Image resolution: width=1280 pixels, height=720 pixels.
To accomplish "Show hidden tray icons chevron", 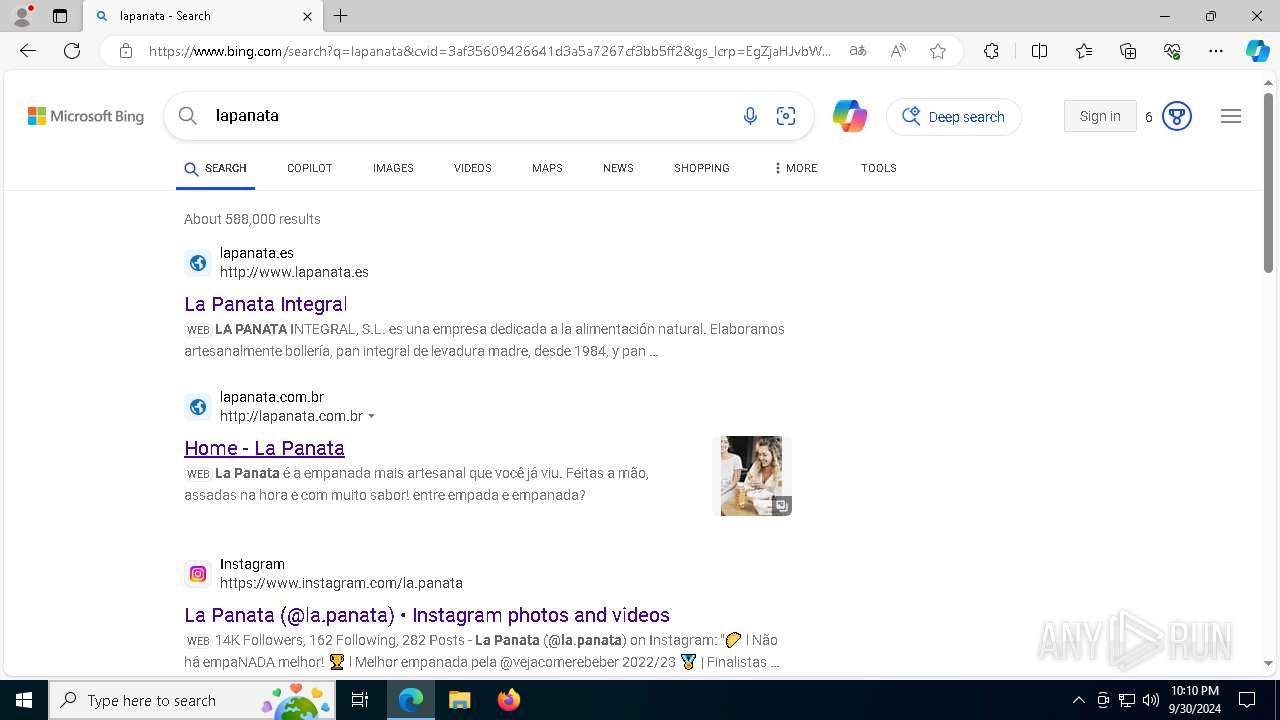I will 1079,700.
